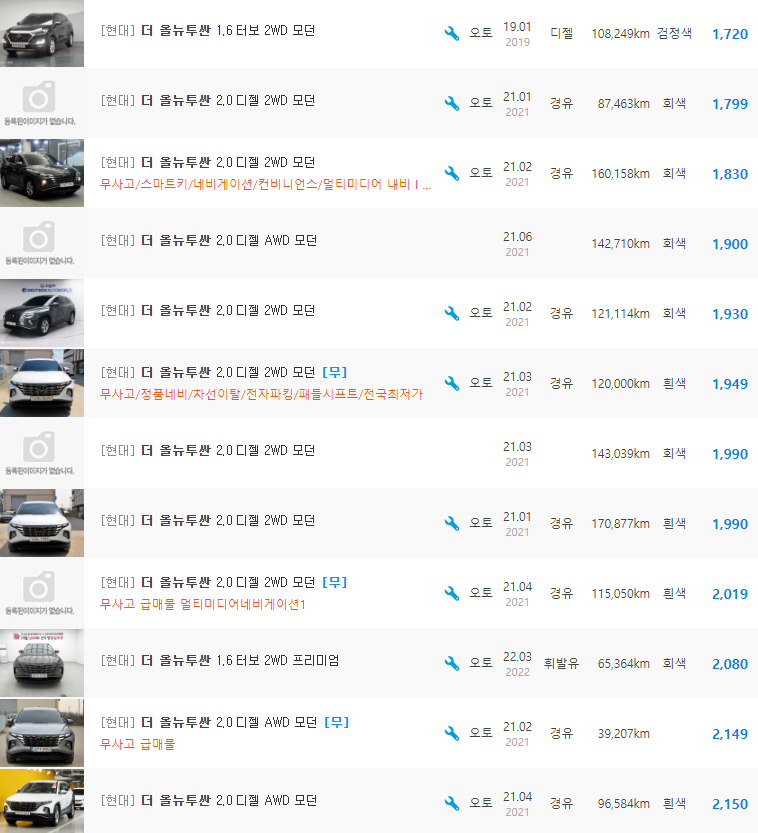This screenshot has height=833, width=758.
Task: Open gray Tucson photo for 121,114km listing
Action: point(42,313)
